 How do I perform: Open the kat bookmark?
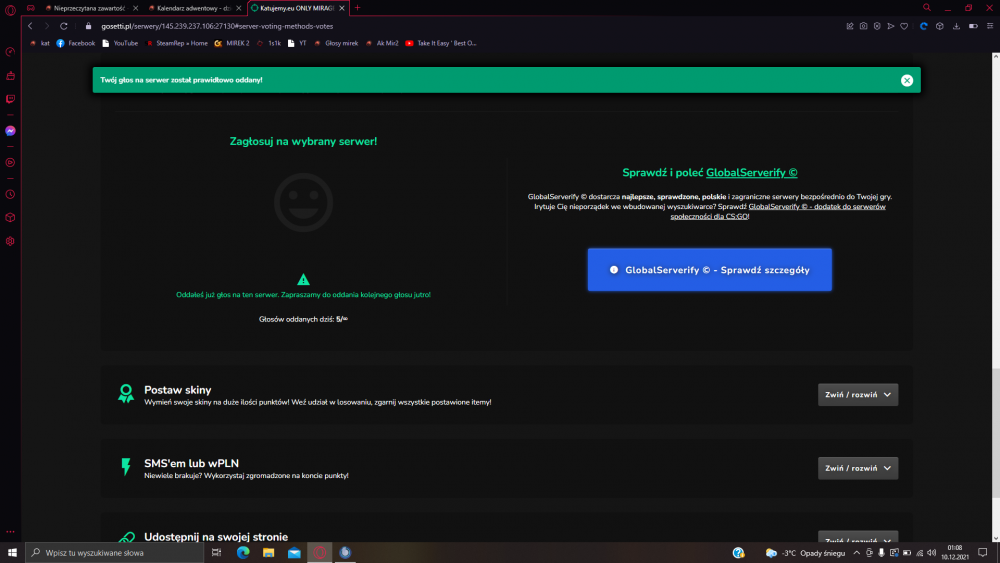[40, 43]
